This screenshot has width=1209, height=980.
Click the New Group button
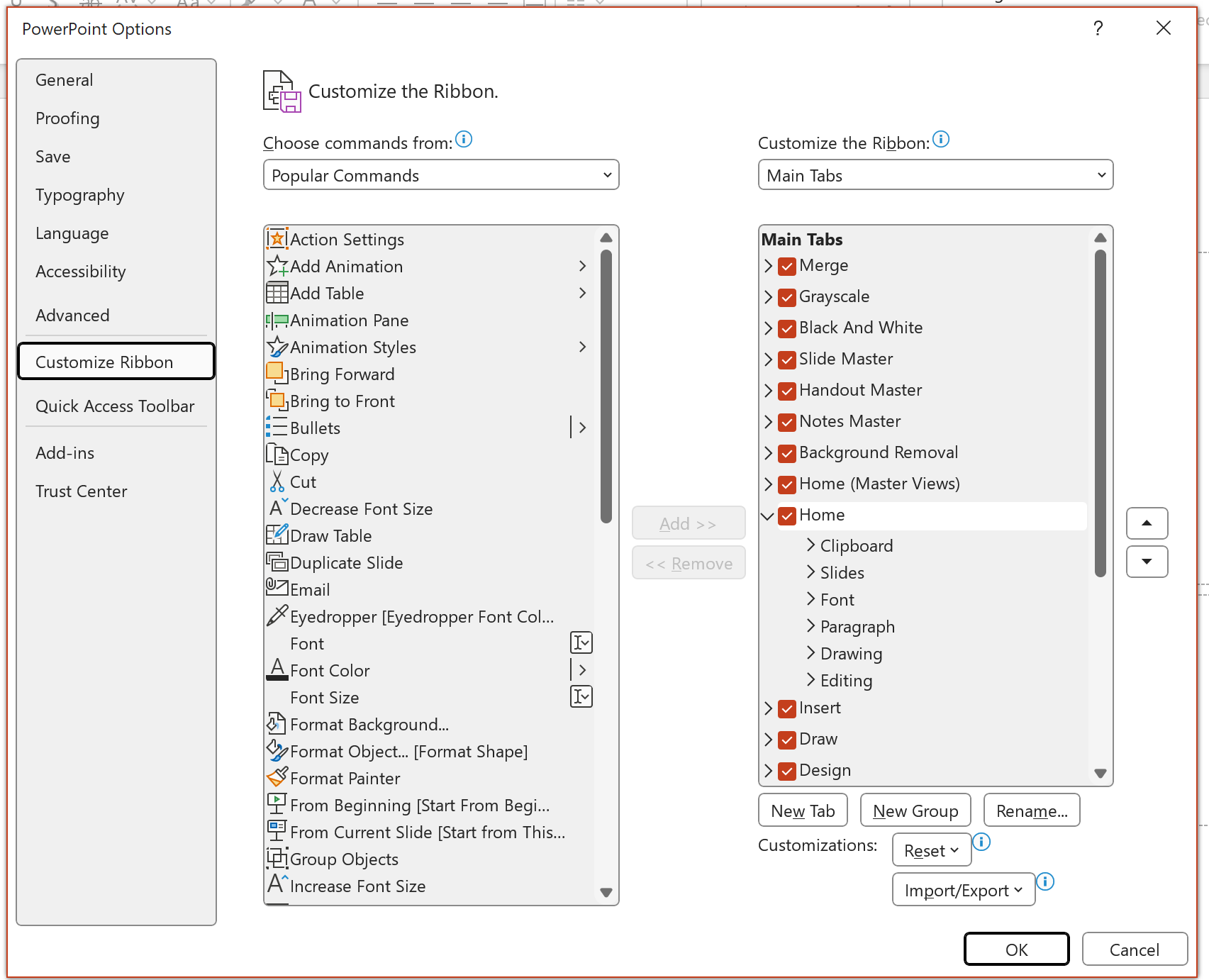(915, 811)
